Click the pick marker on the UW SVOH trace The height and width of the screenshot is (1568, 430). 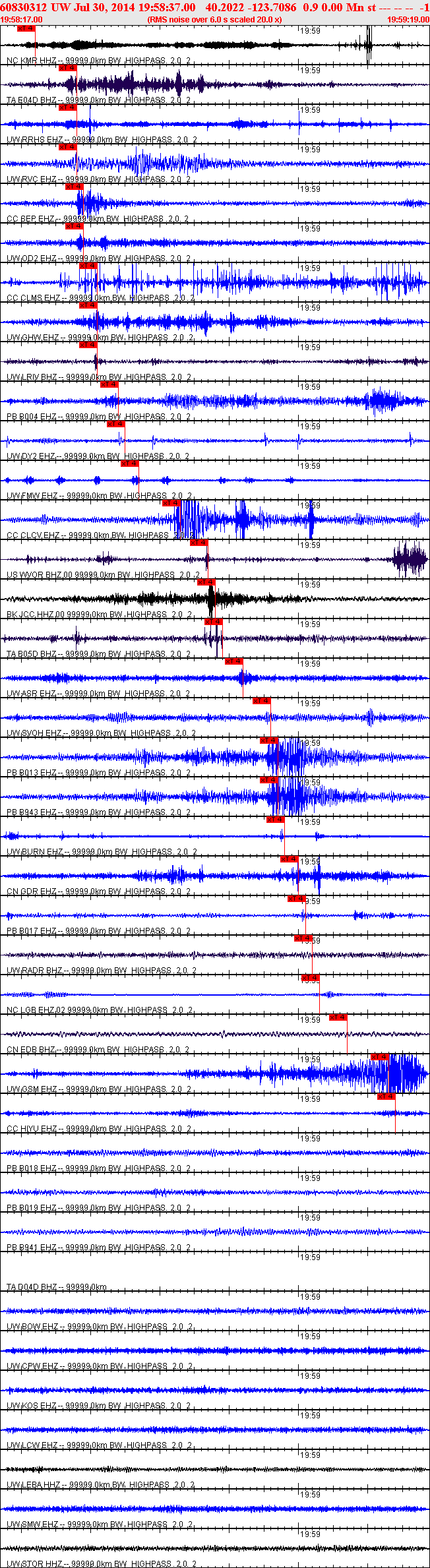pos(262,701)
